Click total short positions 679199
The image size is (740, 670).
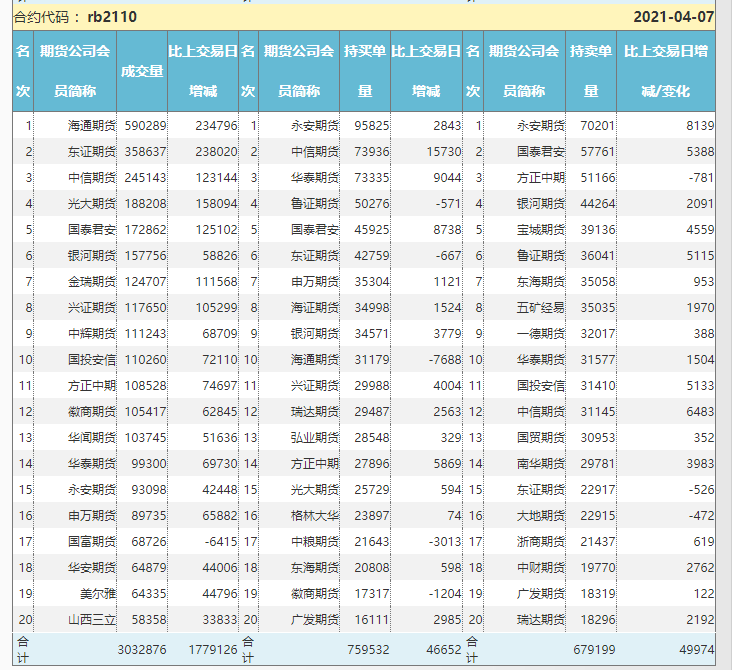[594, 650]
